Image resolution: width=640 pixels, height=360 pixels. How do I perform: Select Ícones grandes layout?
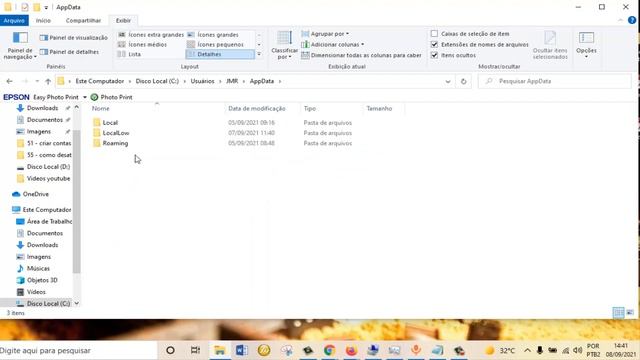(213, 35)
